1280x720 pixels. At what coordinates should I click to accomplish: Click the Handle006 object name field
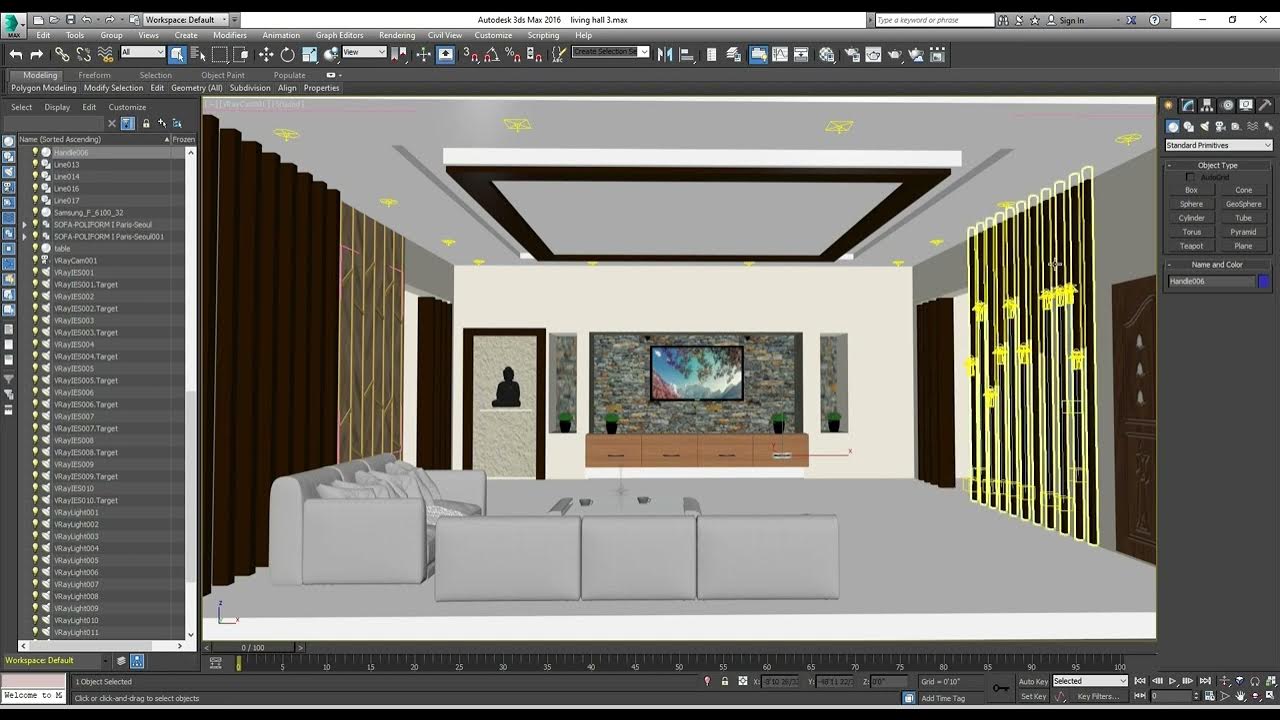pos(1210,282)
